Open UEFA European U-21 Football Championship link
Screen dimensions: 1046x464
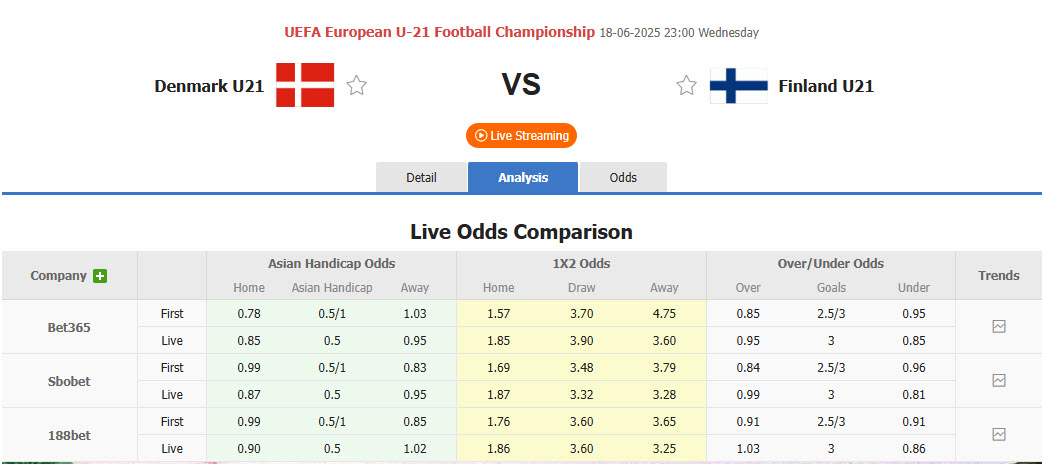[439, 32]
